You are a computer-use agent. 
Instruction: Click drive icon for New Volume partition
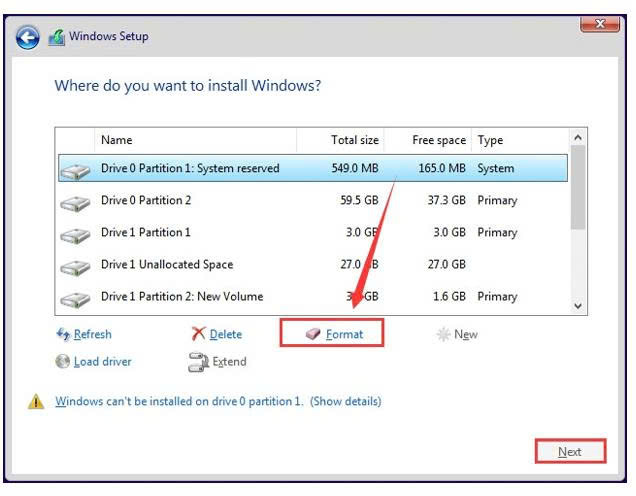75,300
